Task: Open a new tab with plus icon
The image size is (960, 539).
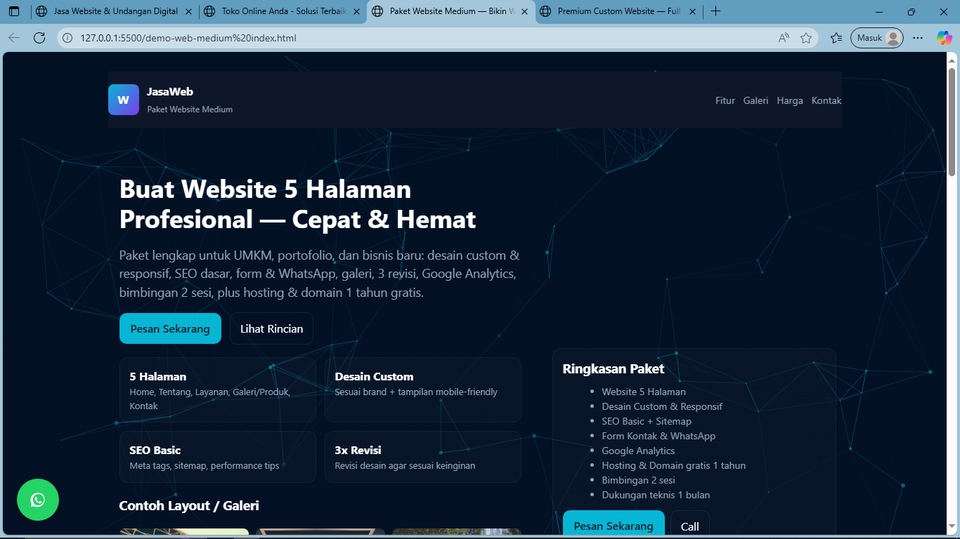Action: coord(715,11)
